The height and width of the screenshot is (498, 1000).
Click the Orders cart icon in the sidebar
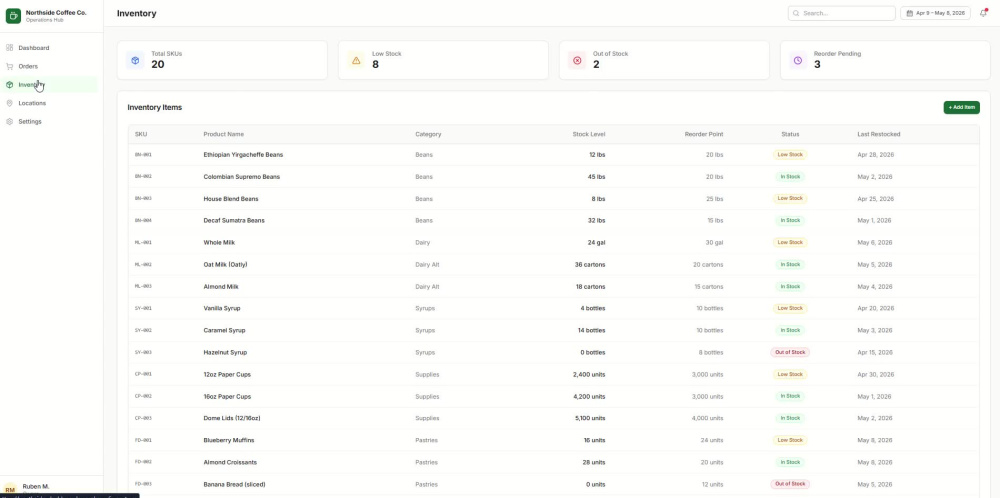point(10,66)
